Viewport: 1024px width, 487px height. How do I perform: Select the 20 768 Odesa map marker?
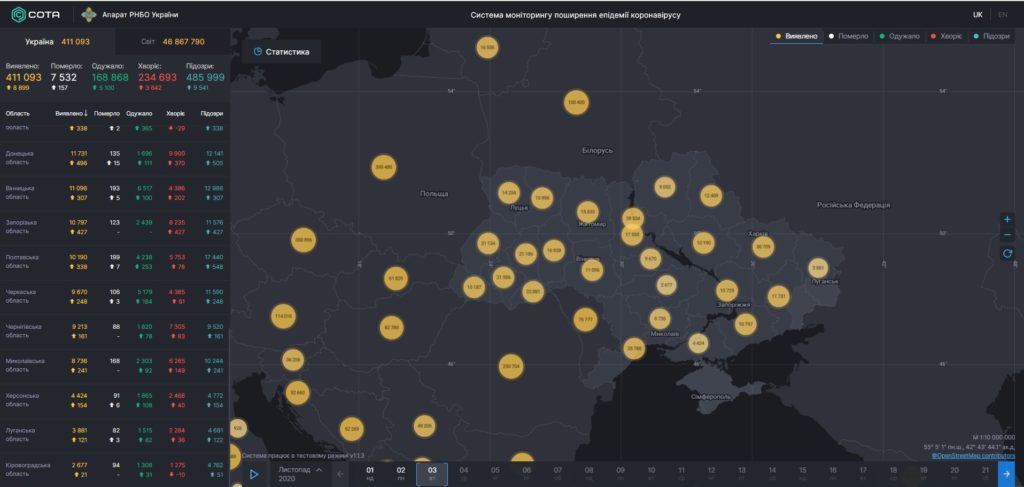click(634, 349)
